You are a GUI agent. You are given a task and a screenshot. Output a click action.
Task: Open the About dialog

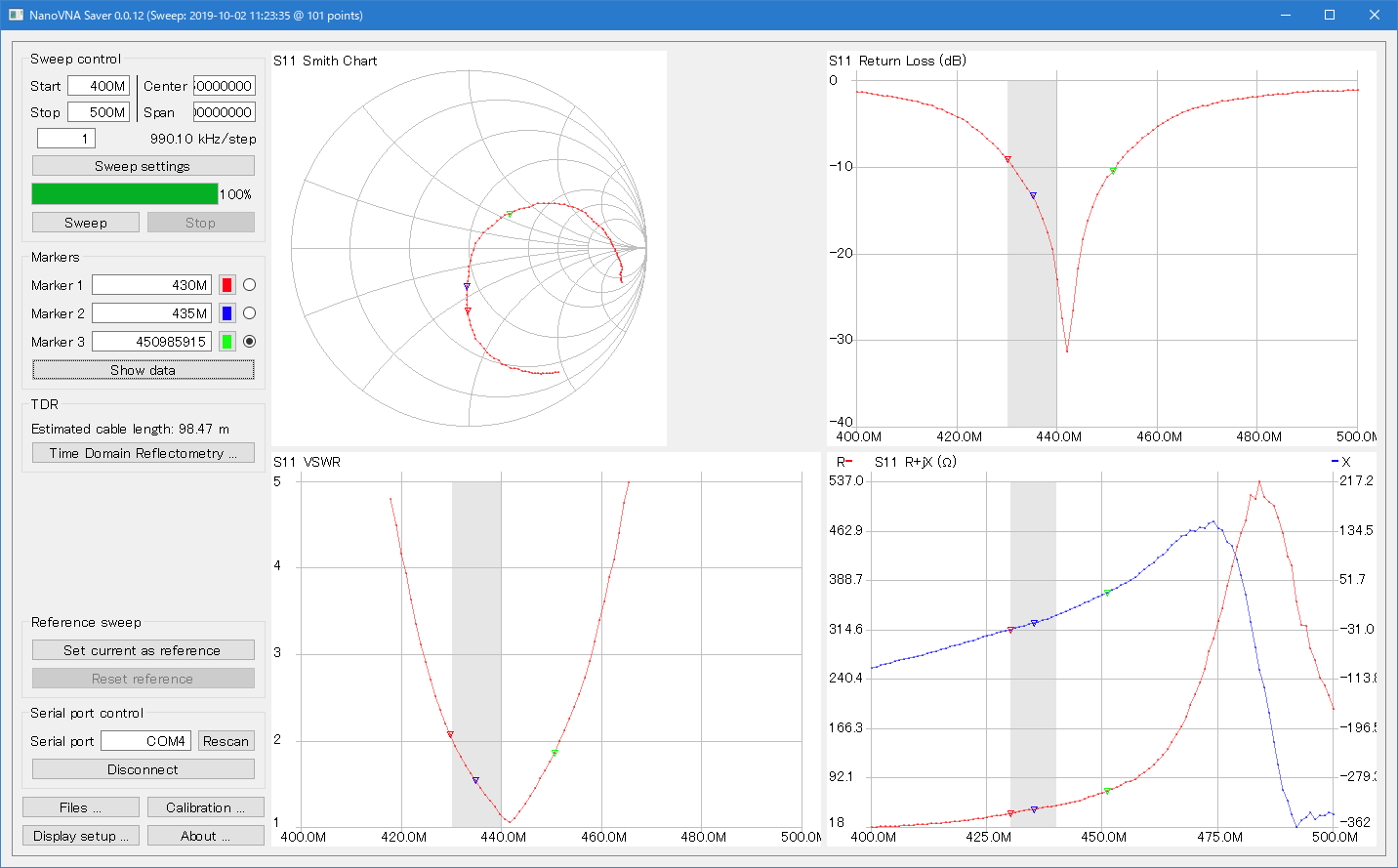coord(206,836)
